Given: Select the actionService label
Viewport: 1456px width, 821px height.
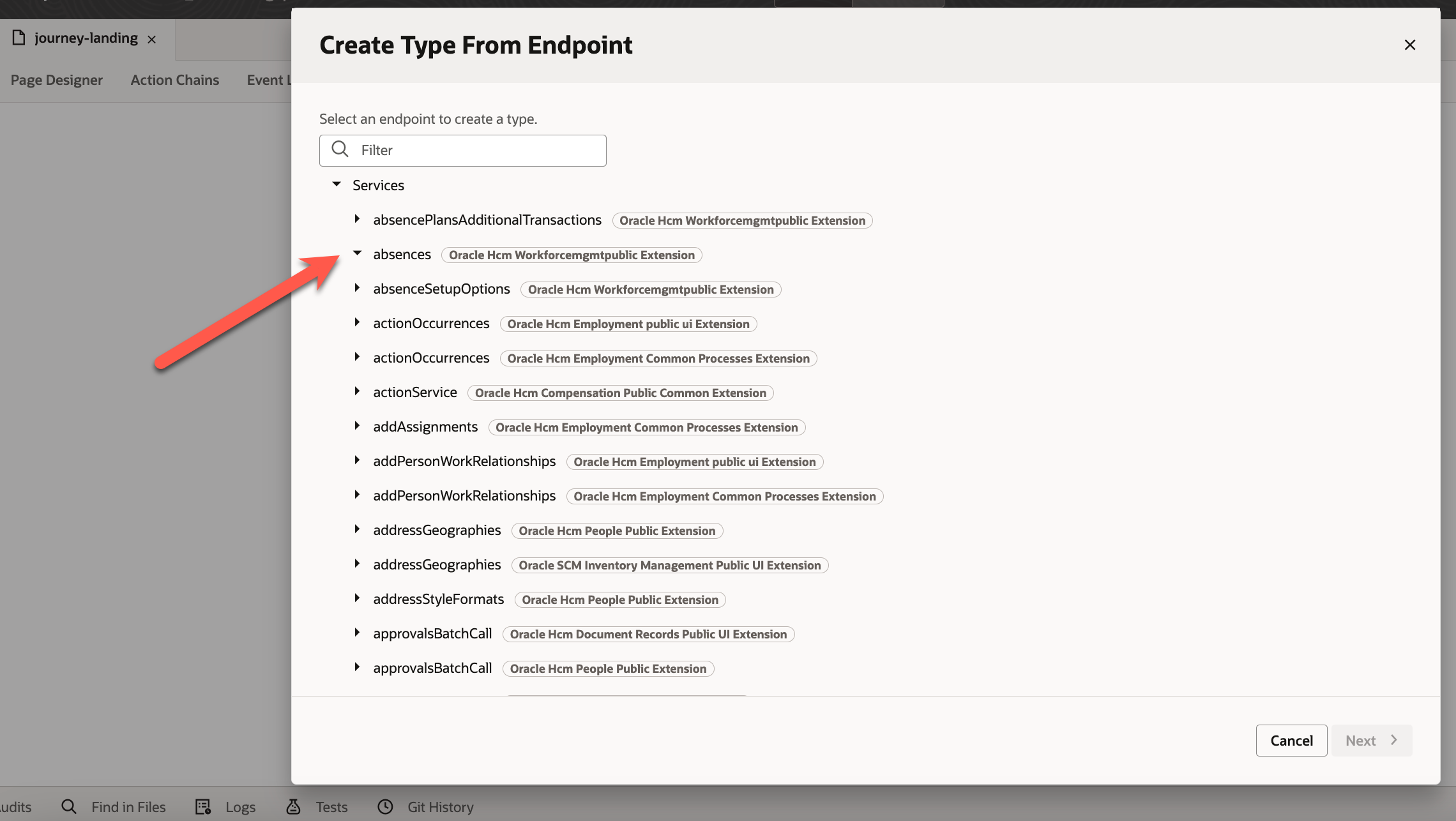Looking at the screenshot, I should [x=415, y=392].
